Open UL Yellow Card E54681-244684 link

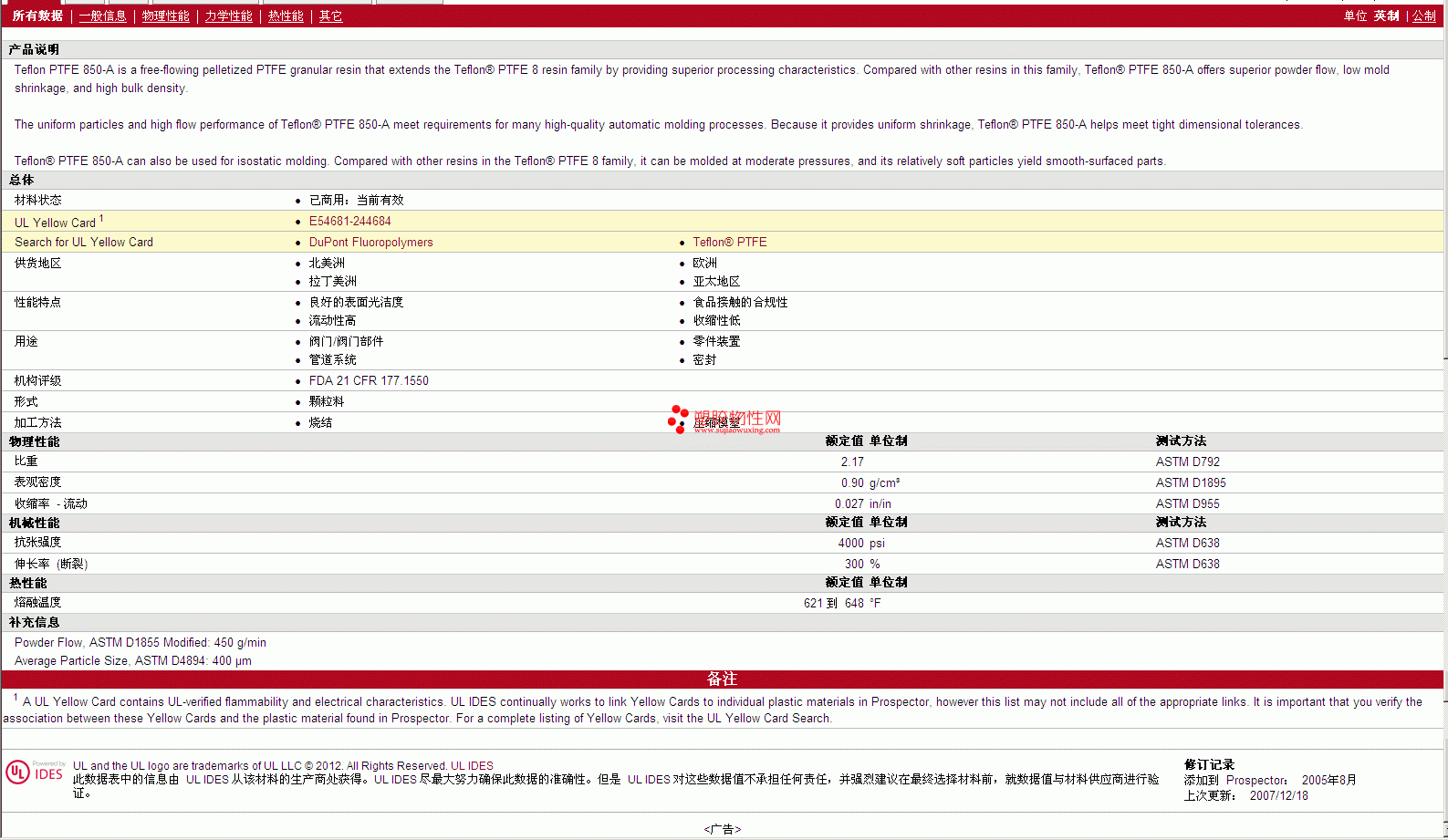pos(349,221)
